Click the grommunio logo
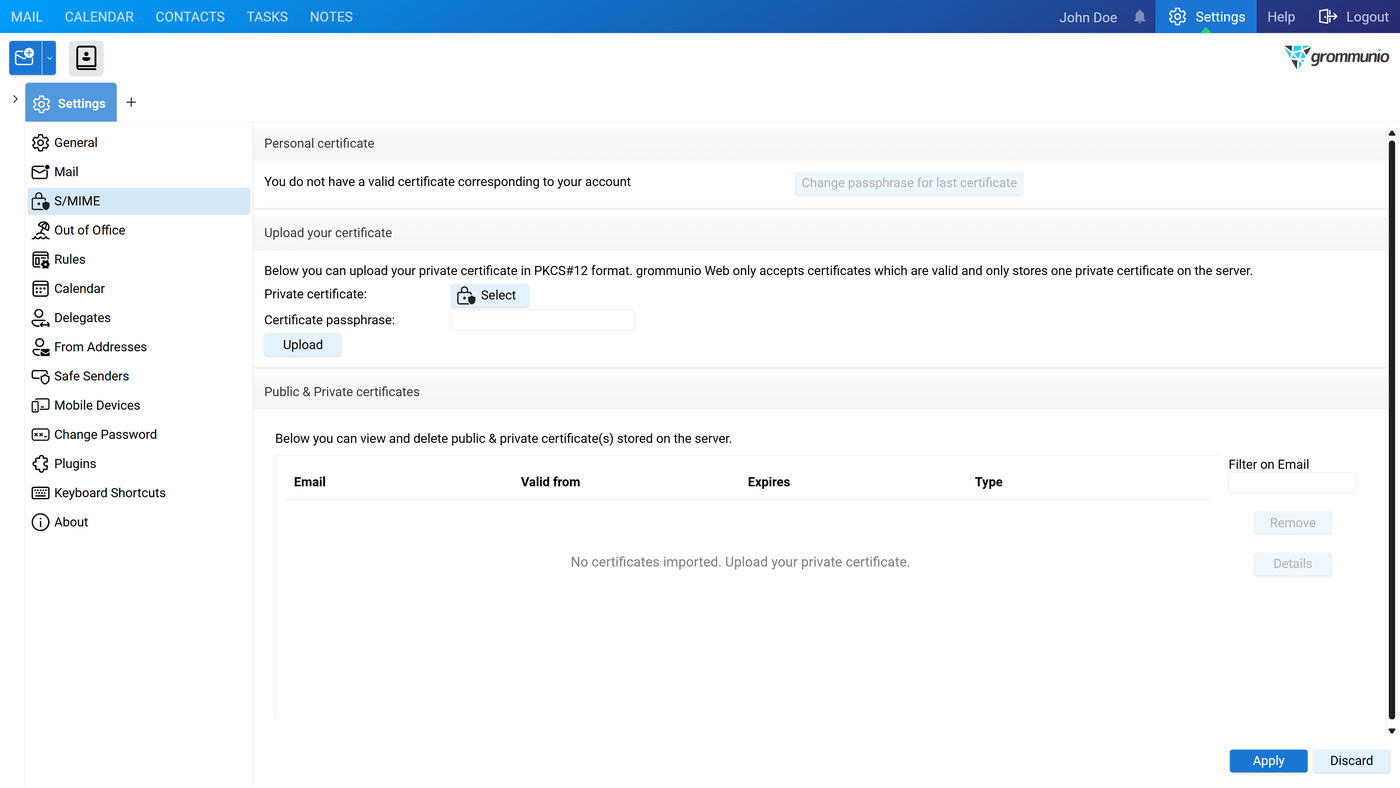This screenshot has width=1400, height=788. [x=1336, y=57]
